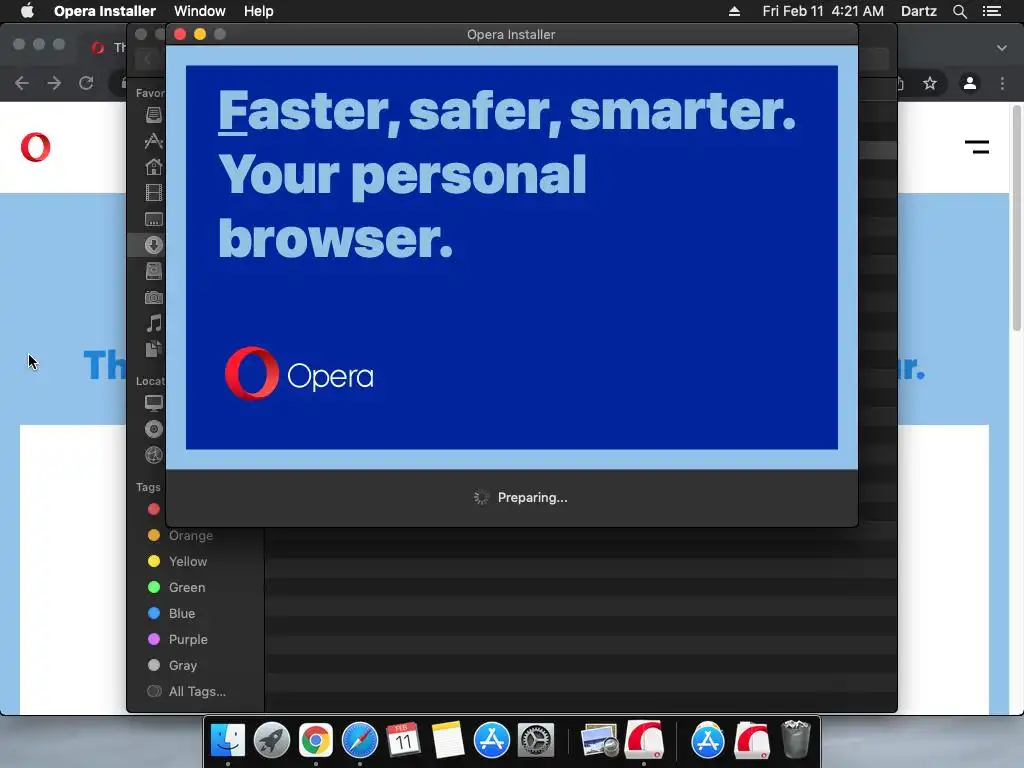
Task: Open Trash from the Dock
Action: pos(795,739)
